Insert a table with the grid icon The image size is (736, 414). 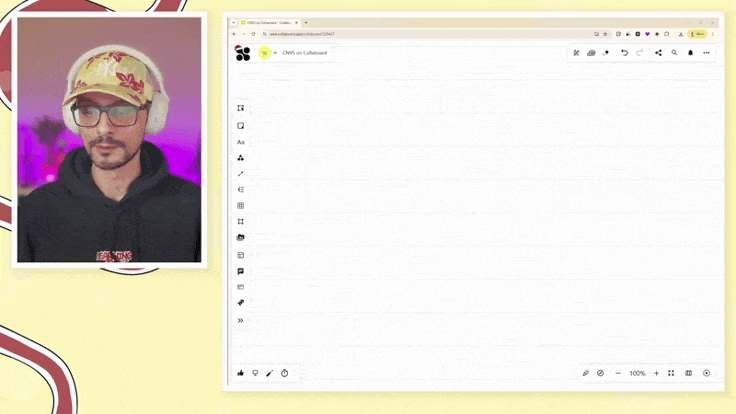click(x=240, y=206)
